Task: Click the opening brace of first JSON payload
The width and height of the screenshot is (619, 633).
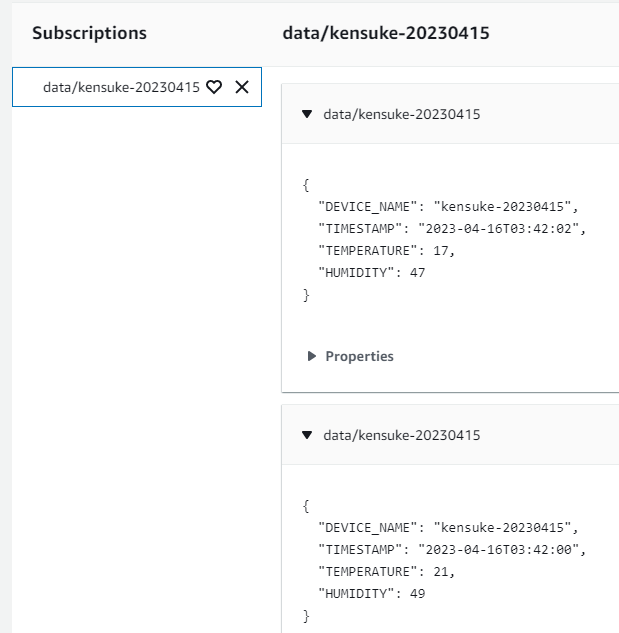Action: point(306,185)
